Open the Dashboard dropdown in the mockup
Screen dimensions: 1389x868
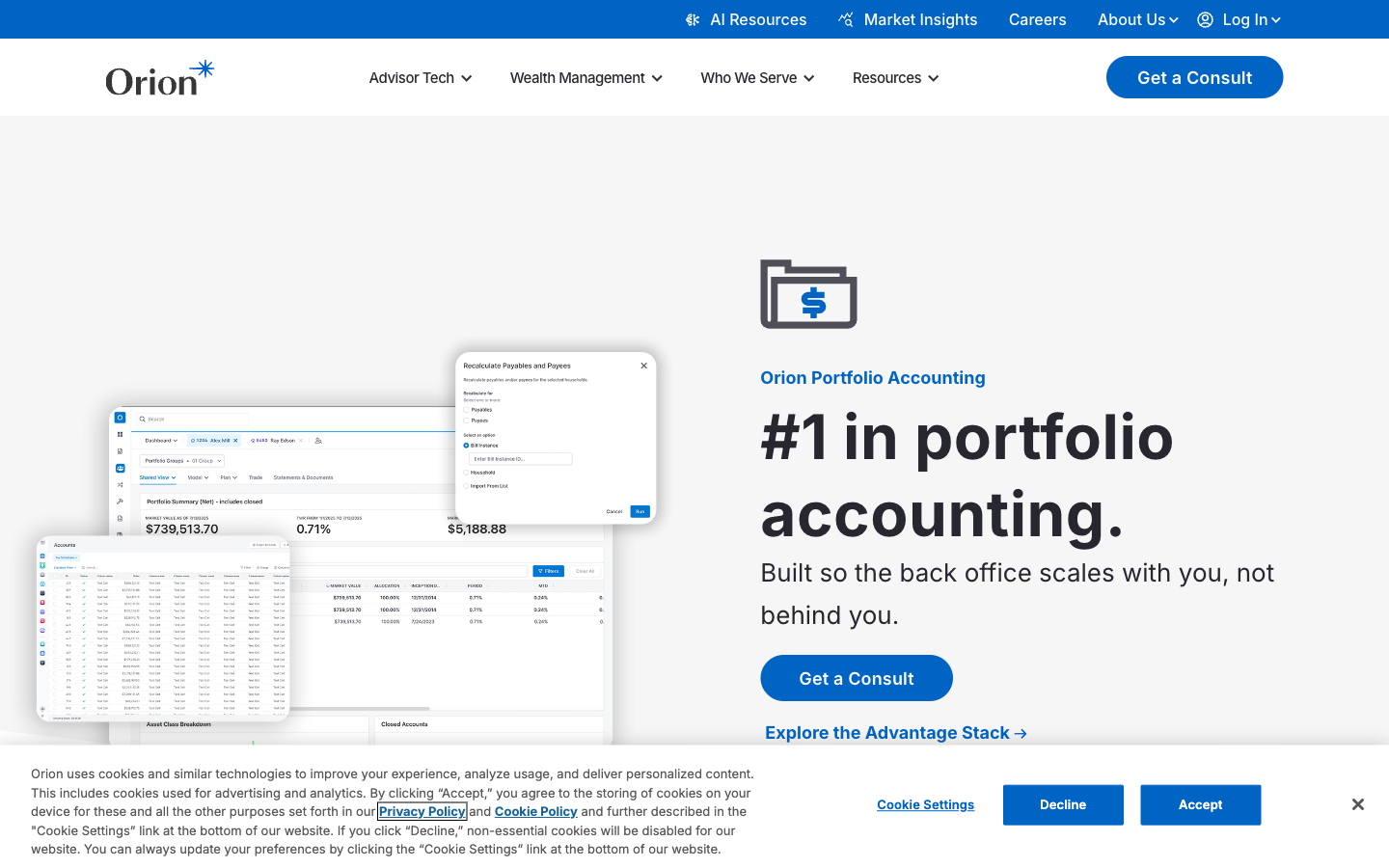point(161,440)
